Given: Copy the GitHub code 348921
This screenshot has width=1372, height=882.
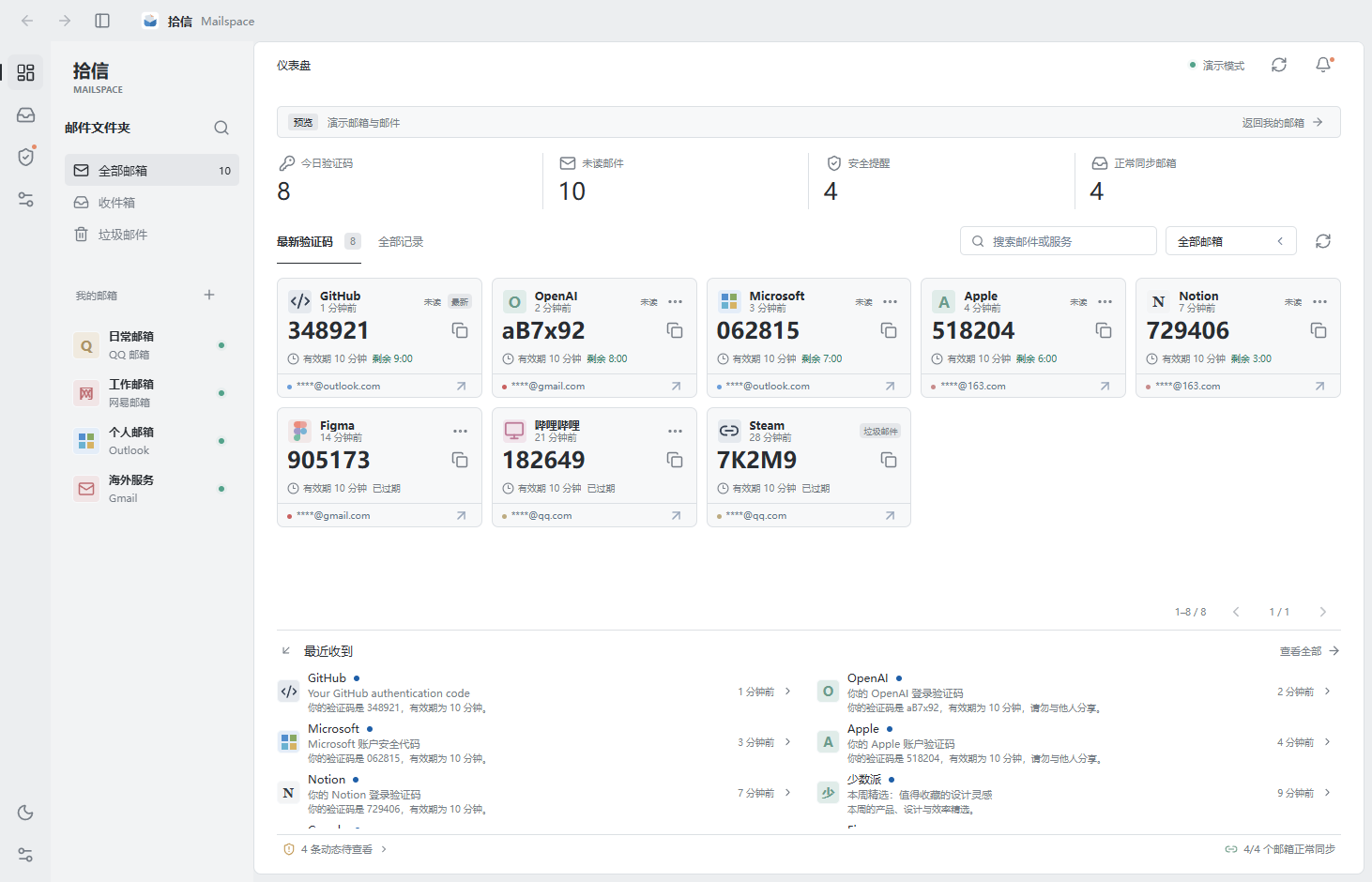Looking at the screenshot, I should pos(460,330).
